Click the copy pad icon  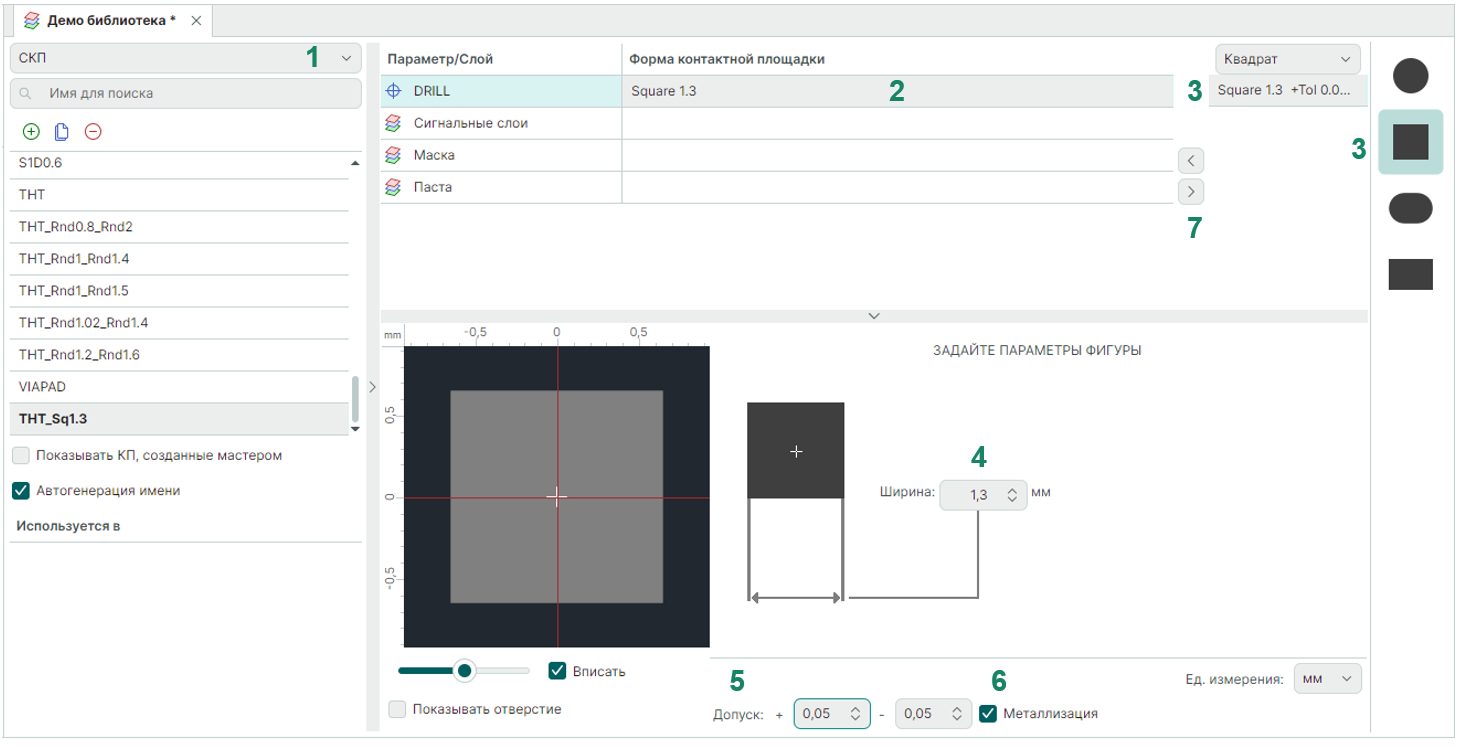(x=62, y=131)
